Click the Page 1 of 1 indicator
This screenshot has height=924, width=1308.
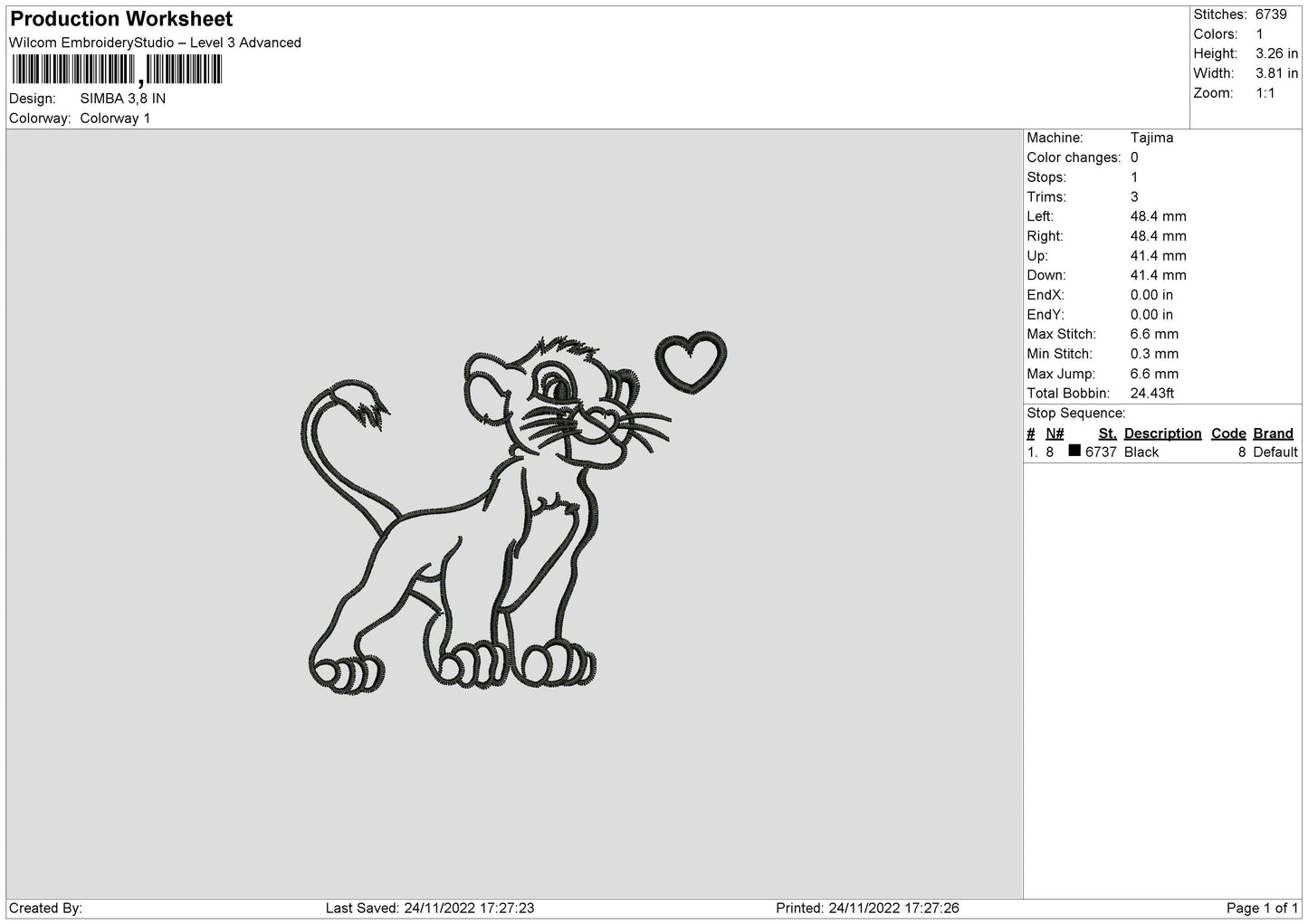[x=1263, y=908]
